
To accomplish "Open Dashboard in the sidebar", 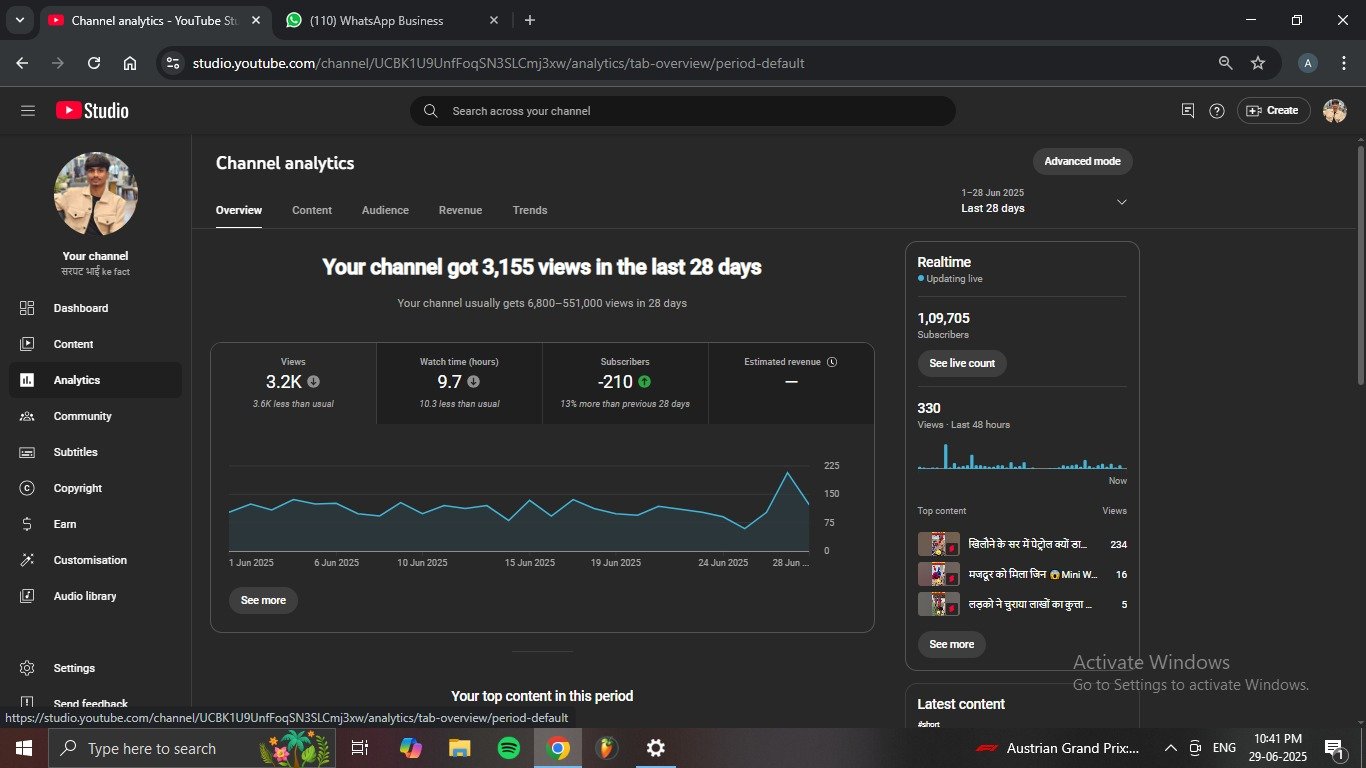I will coord(95,308).
